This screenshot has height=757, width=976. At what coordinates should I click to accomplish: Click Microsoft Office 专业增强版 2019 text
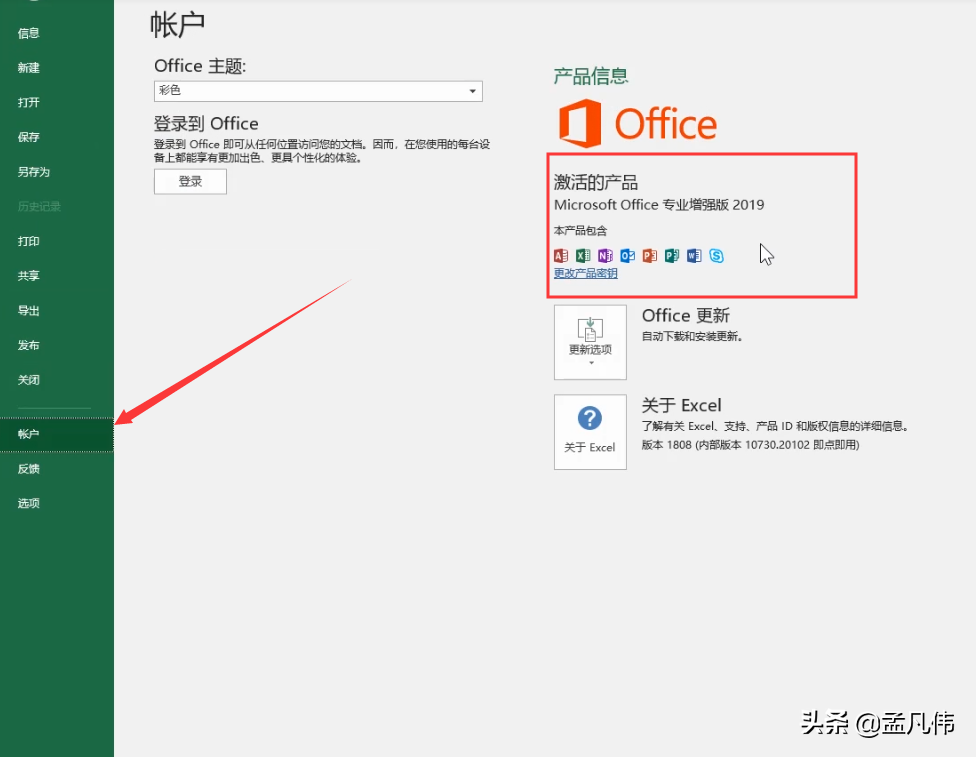tap(659, 205)
